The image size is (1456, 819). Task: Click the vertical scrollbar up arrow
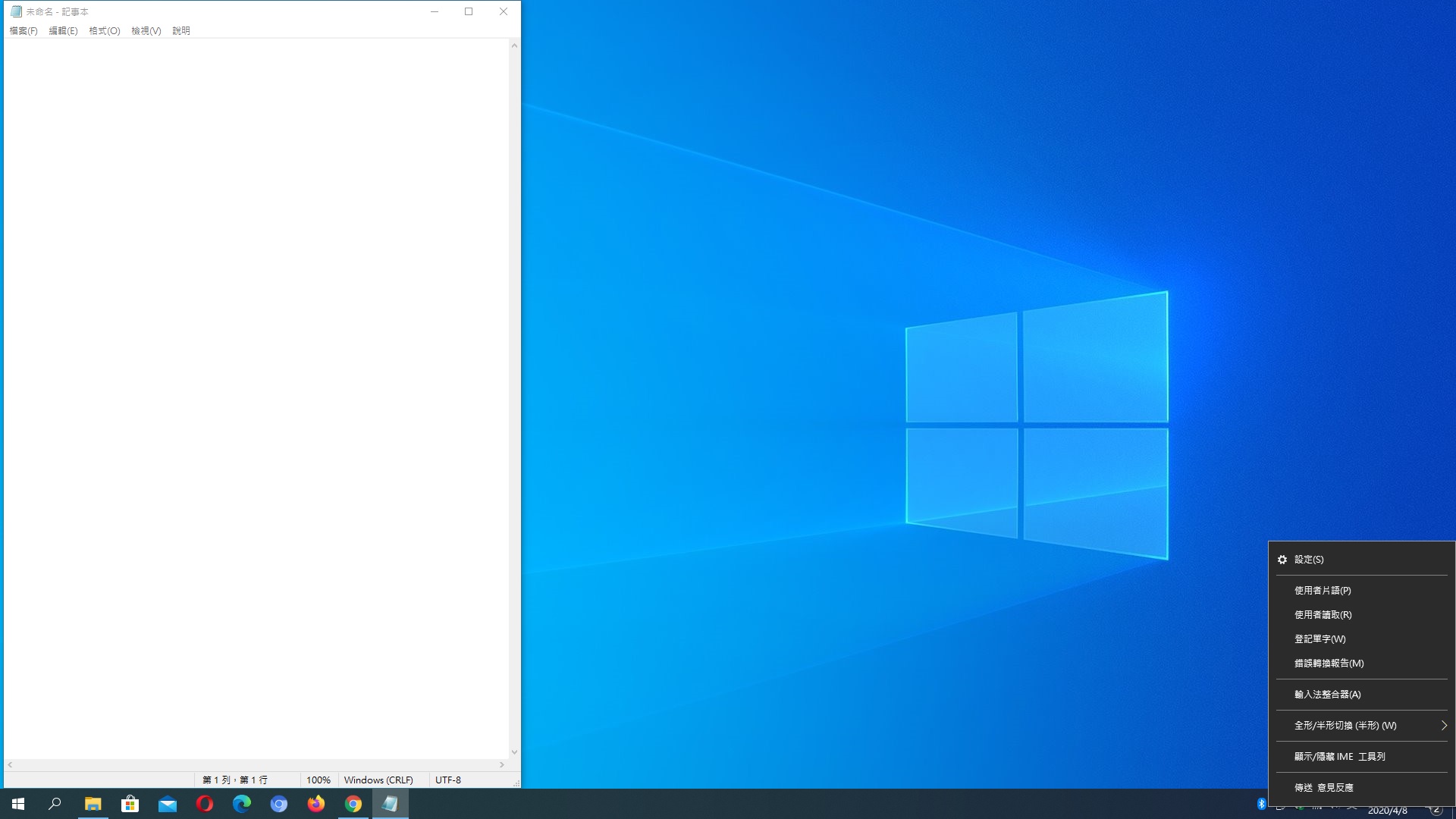pyautogui.click(x=514, y=45)
